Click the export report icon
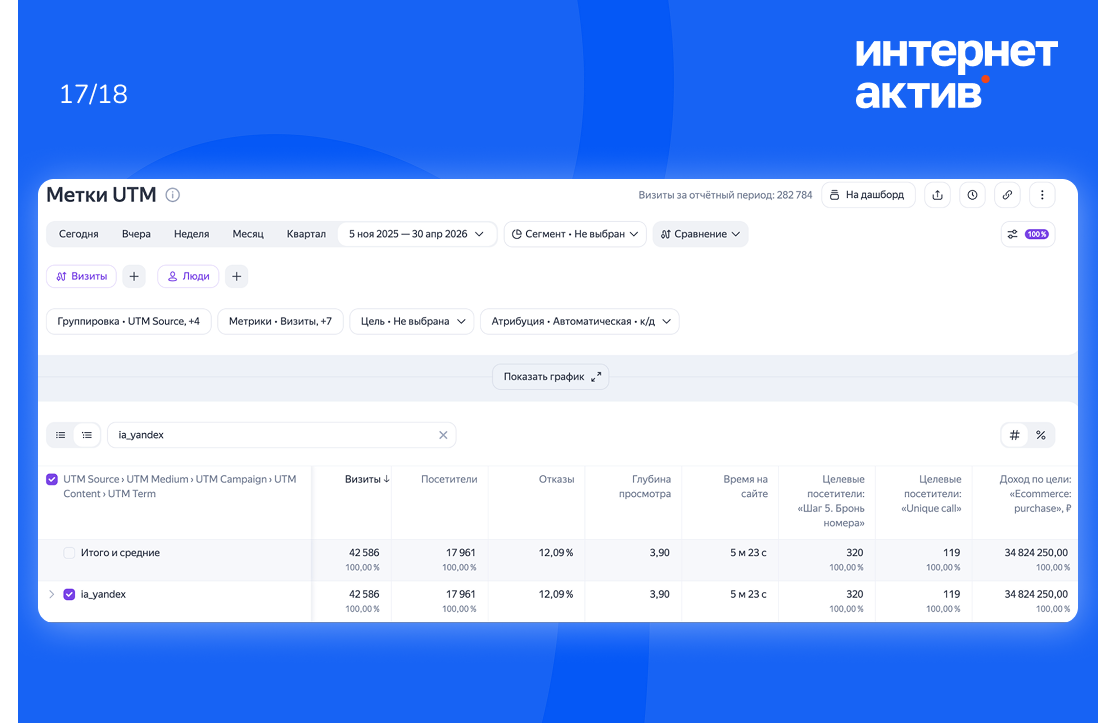The width and height of the screenshot is (1120, 723). click(x=937, y=195)
